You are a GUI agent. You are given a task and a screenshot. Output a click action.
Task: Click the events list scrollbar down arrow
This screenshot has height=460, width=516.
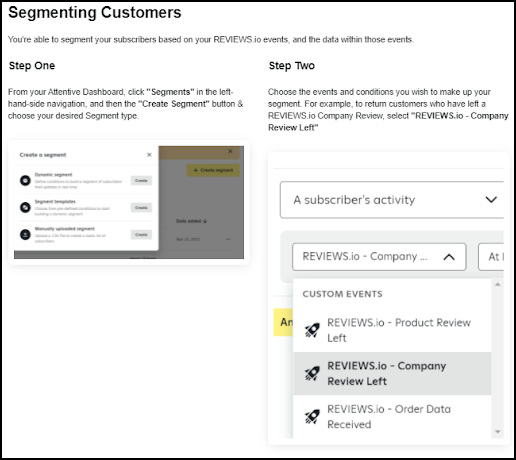[x=498, y=432]
